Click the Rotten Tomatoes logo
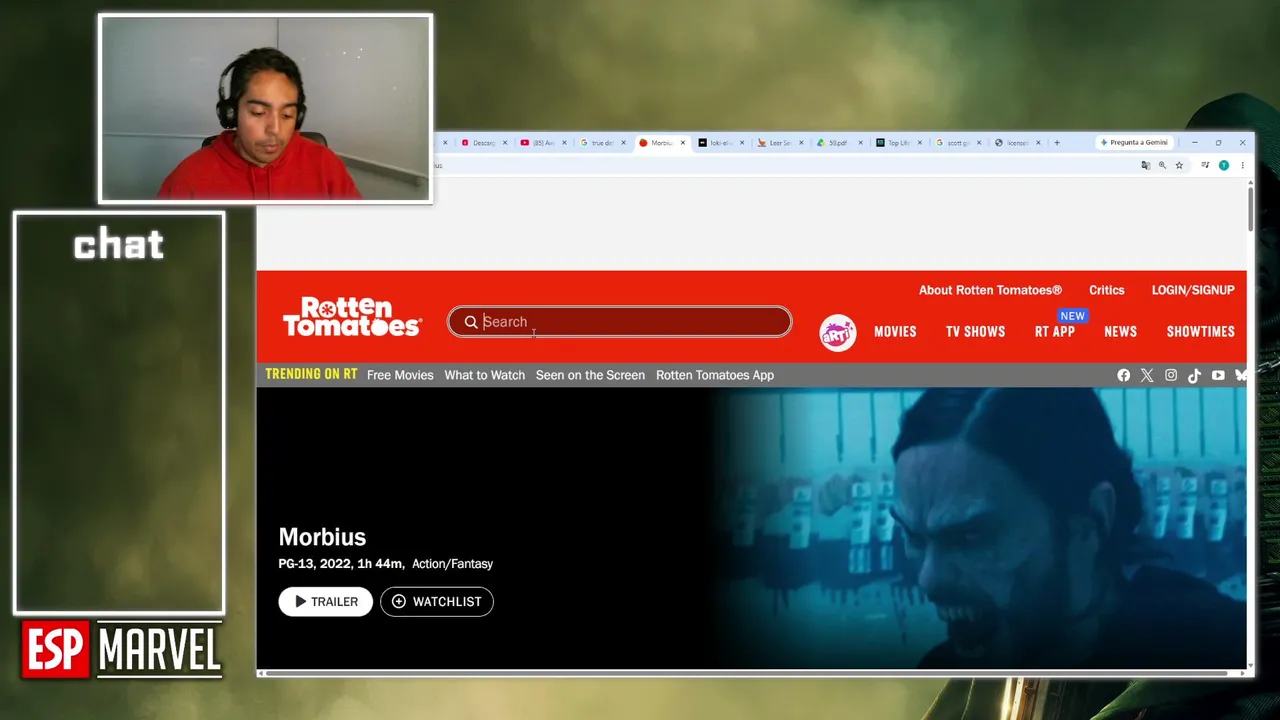 [x=352, y=317]
